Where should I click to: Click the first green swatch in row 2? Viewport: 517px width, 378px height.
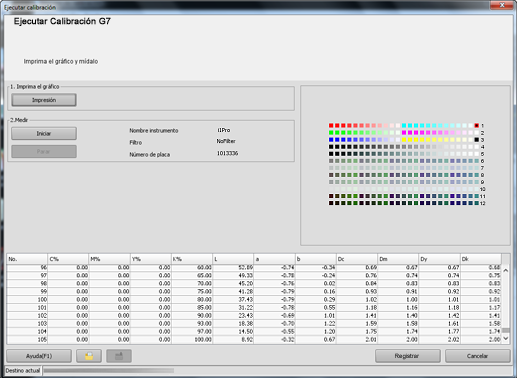pos(331,133)
